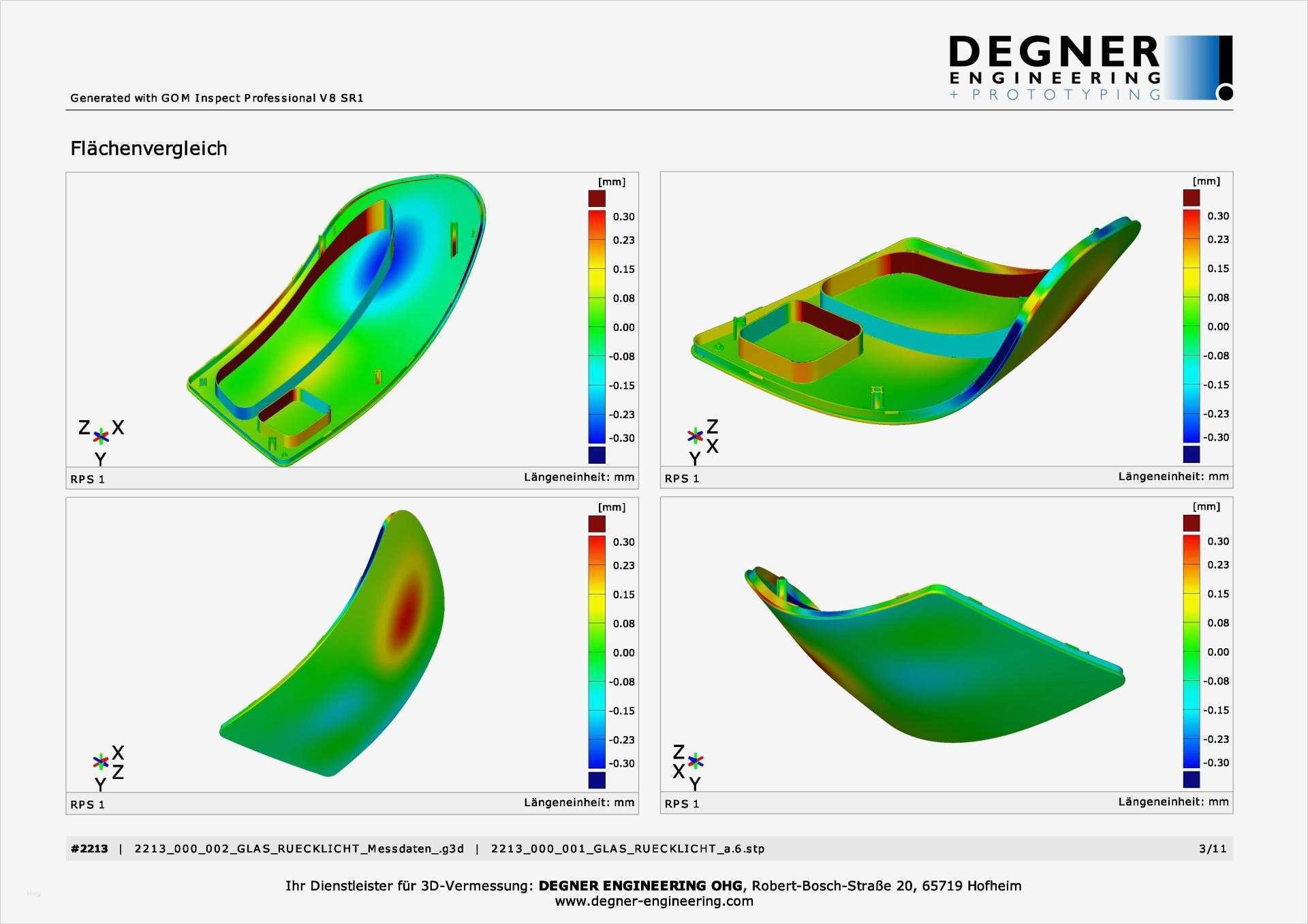
Task: Click dark red top swatch of top-left legend
Action: point(597,198)
